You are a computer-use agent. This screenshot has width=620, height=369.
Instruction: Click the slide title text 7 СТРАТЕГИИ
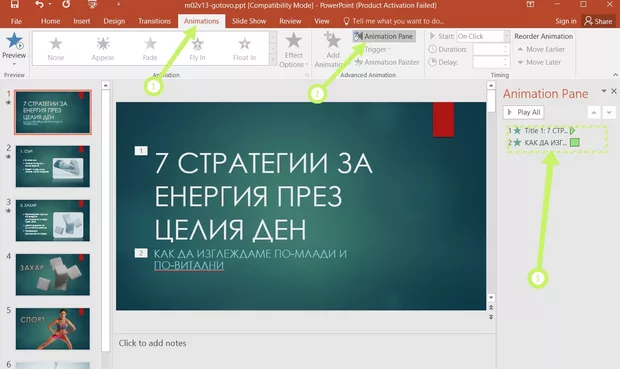click(x=263, y=196)
